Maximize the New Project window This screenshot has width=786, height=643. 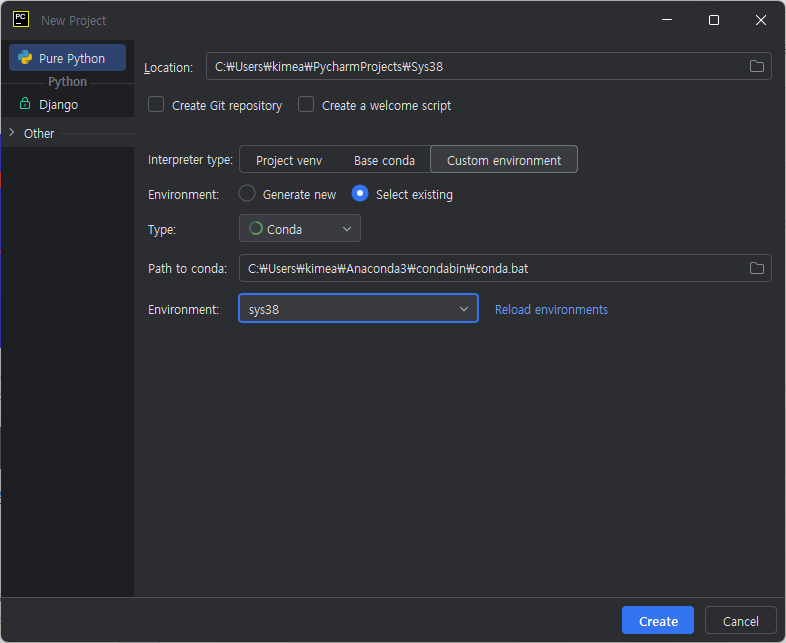click(714, 20)
